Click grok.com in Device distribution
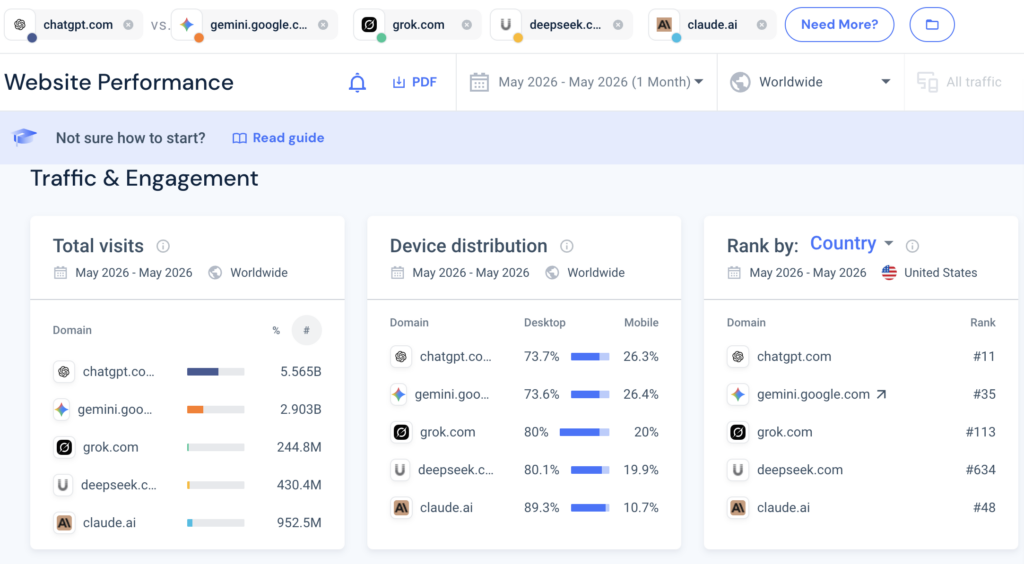The image size is (1024, 564). pyautogui.click(x=447, y=432)
